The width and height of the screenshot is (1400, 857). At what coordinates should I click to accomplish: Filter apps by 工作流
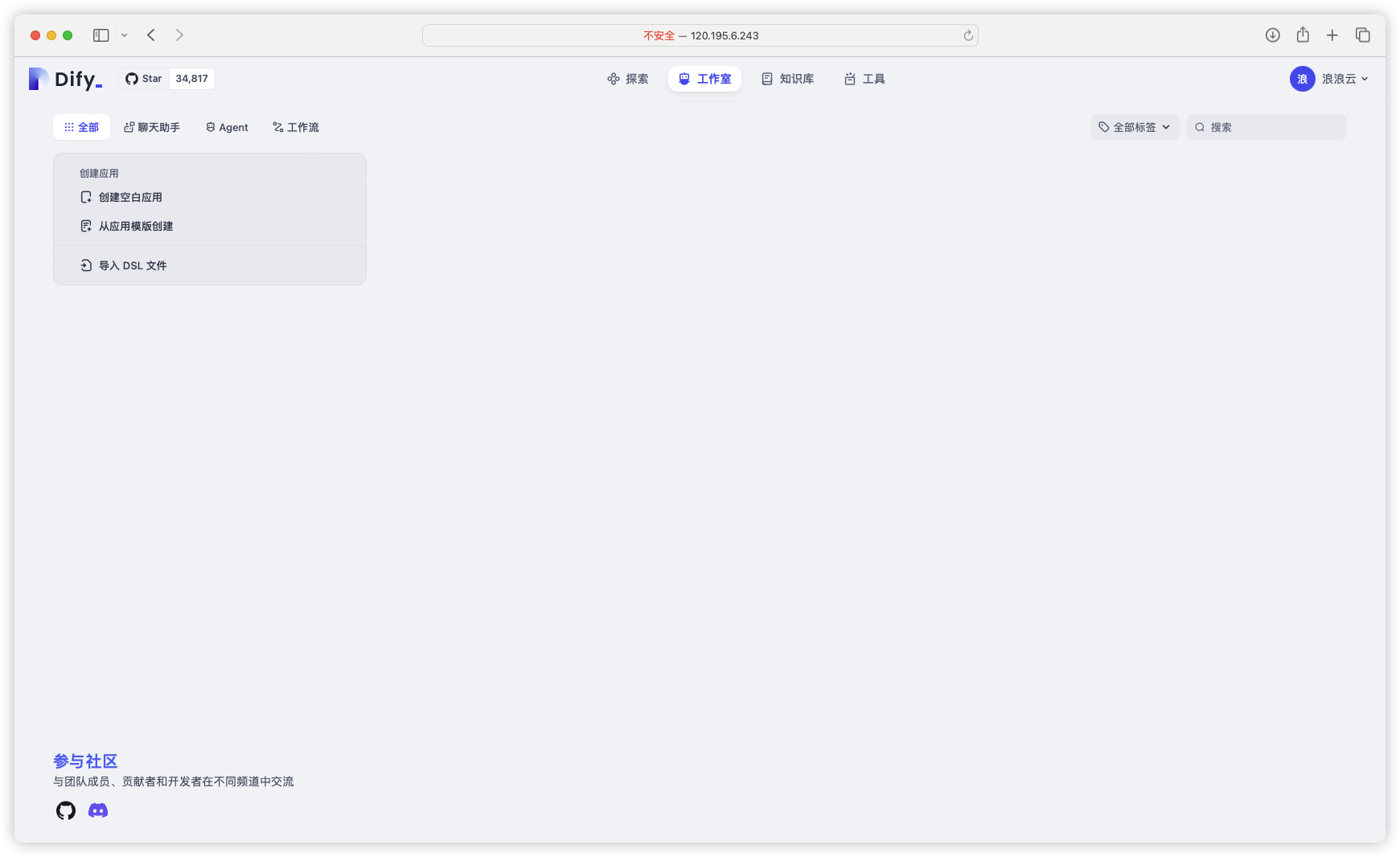296,127
